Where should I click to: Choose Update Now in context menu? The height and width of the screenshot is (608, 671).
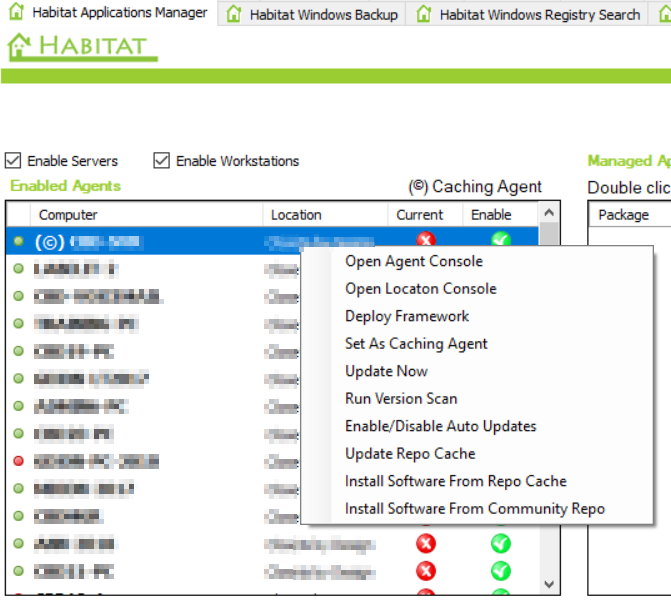387,371
